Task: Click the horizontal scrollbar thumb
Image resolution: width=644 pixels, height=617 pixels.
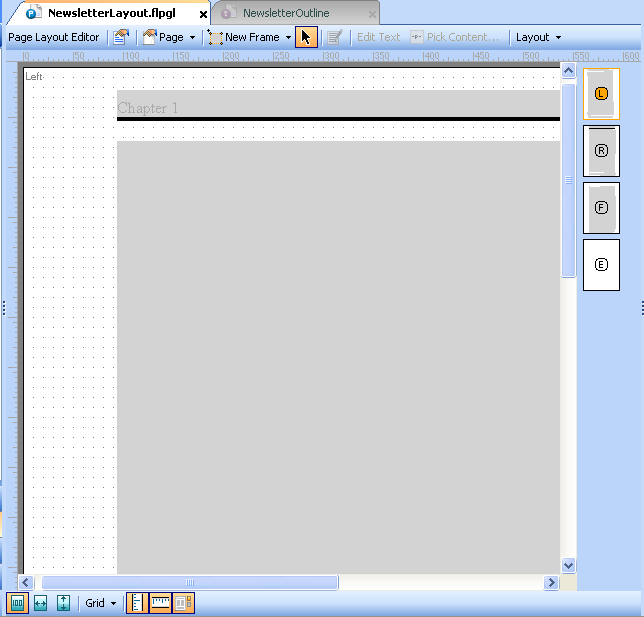Action: click(x=190, y=582)
